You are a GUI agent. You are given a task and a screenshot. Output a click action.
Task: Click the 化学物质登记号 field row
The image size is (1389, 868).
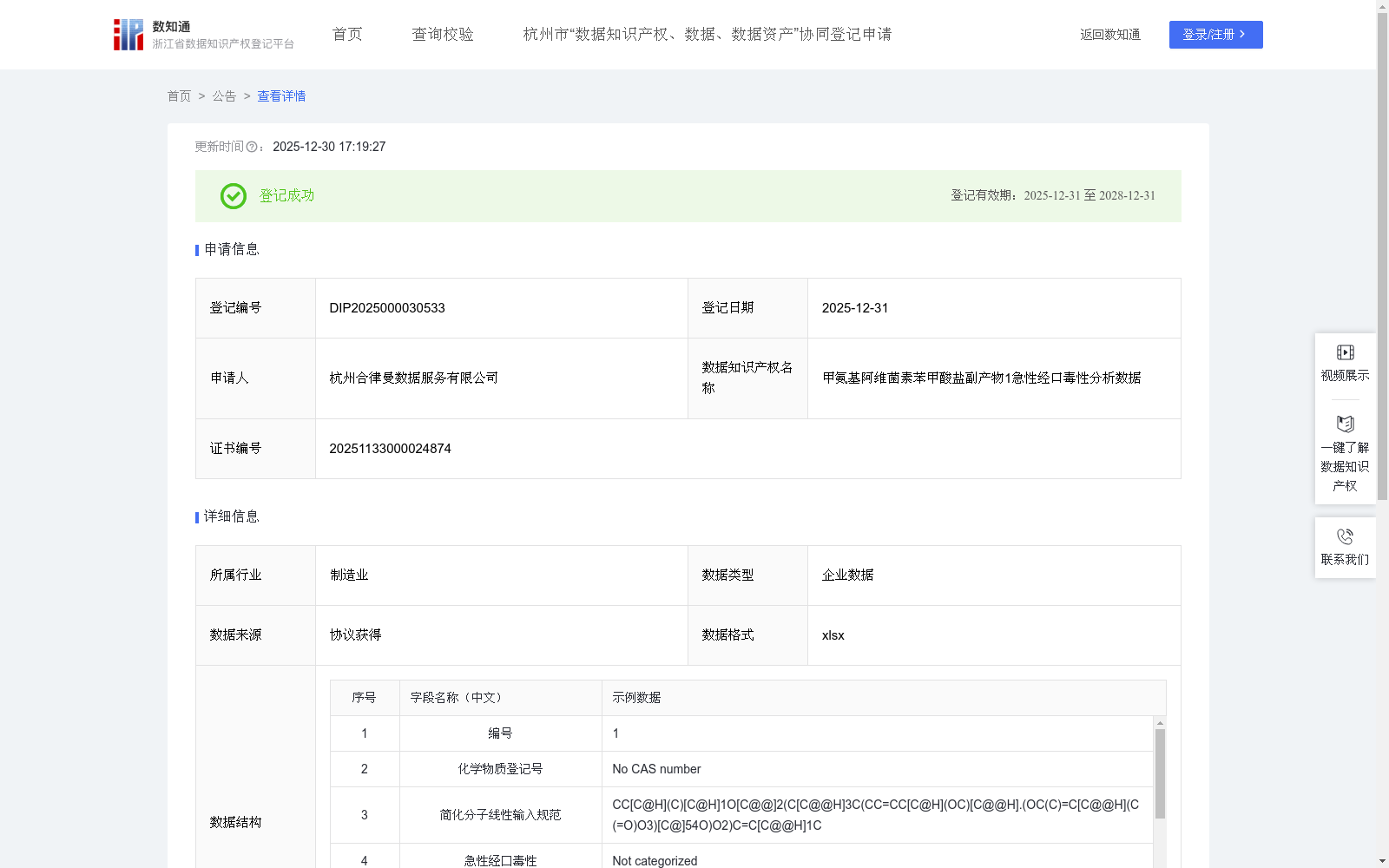pyautogui.click(x=741, y=769)
